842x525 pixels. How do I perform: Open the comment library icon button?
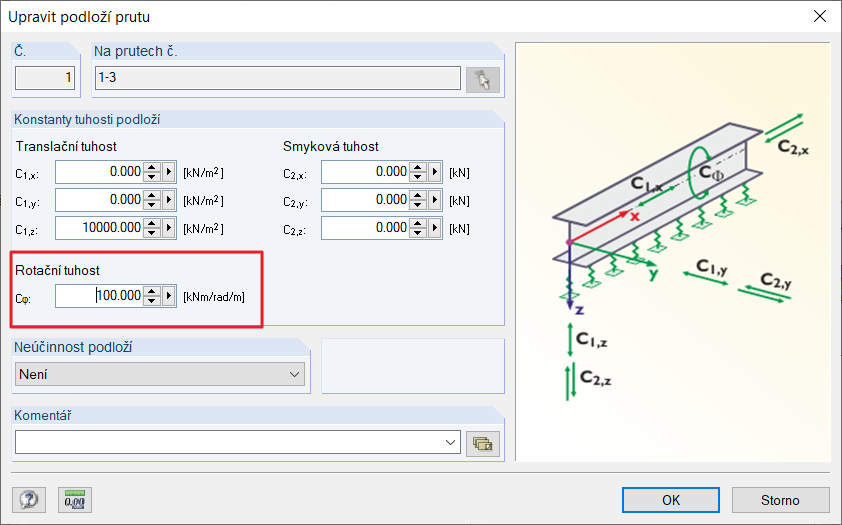pyautogui.click(x=482, y=443)
